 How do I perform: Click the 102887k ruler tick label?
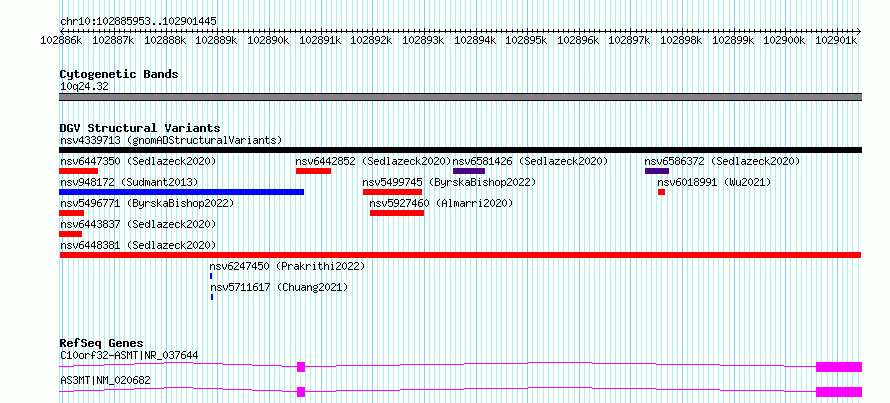tap(113, 40)
